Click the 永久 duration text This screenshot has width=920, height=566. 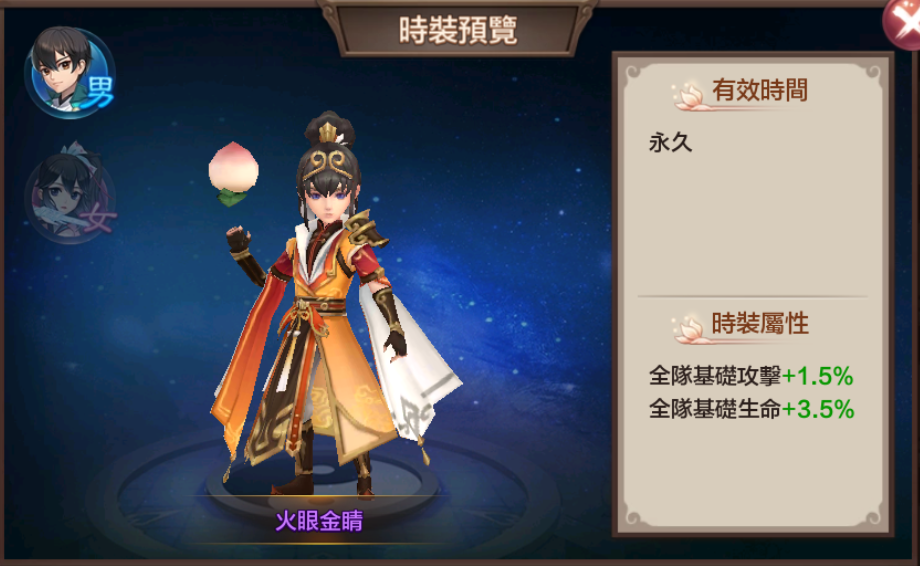coord(671,143)
